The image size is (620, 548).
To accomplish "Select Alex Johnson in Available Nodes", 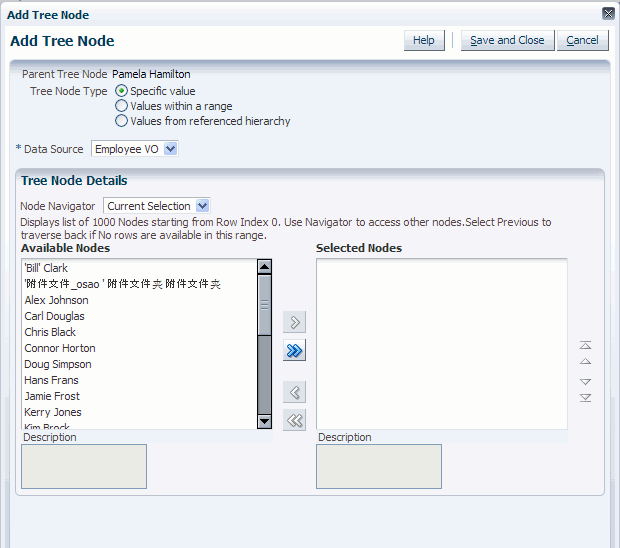I will (x=139, y=300).
